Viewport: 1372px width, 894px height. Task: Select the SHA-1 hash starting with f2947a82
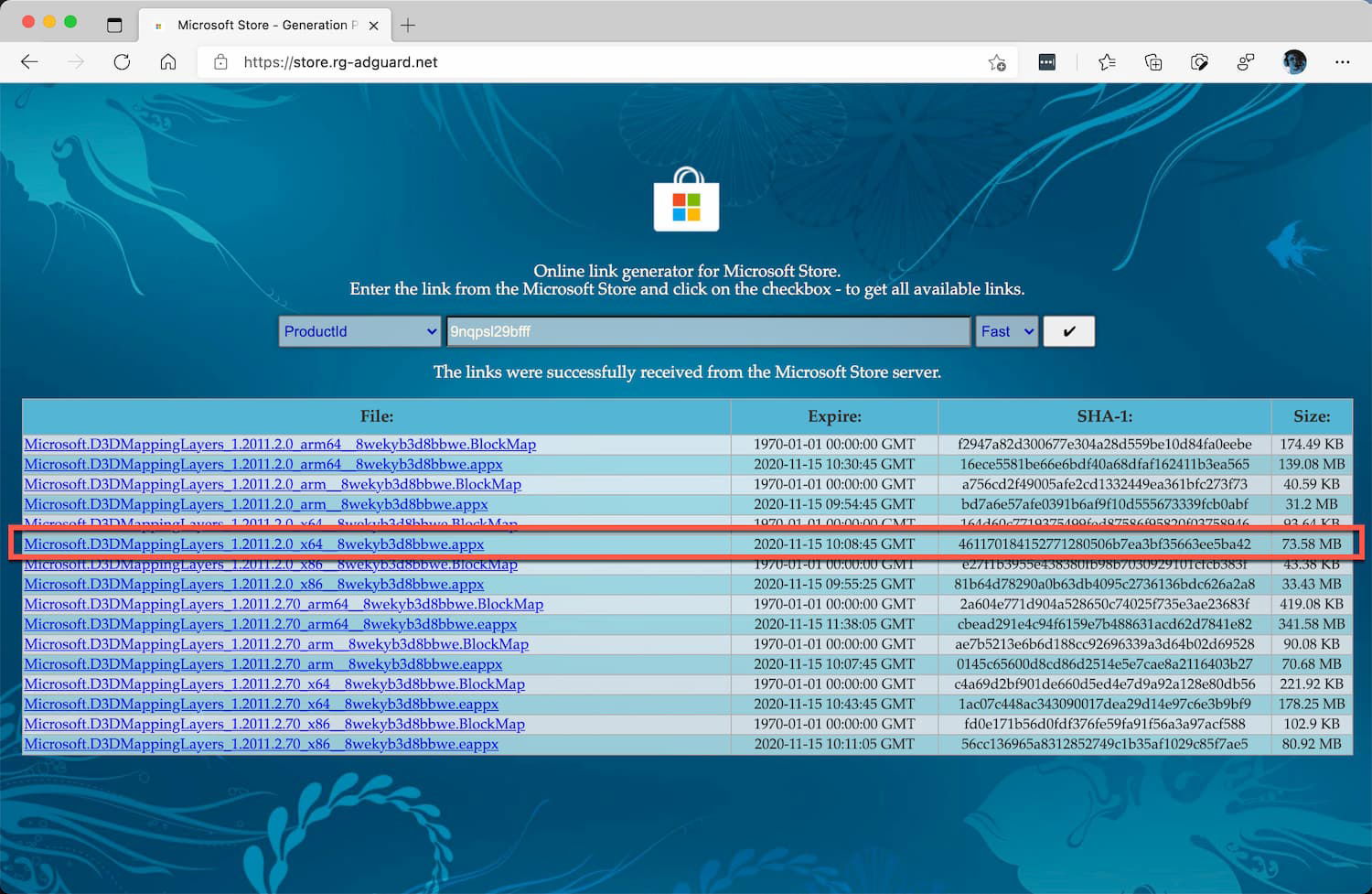[1104, 444]
